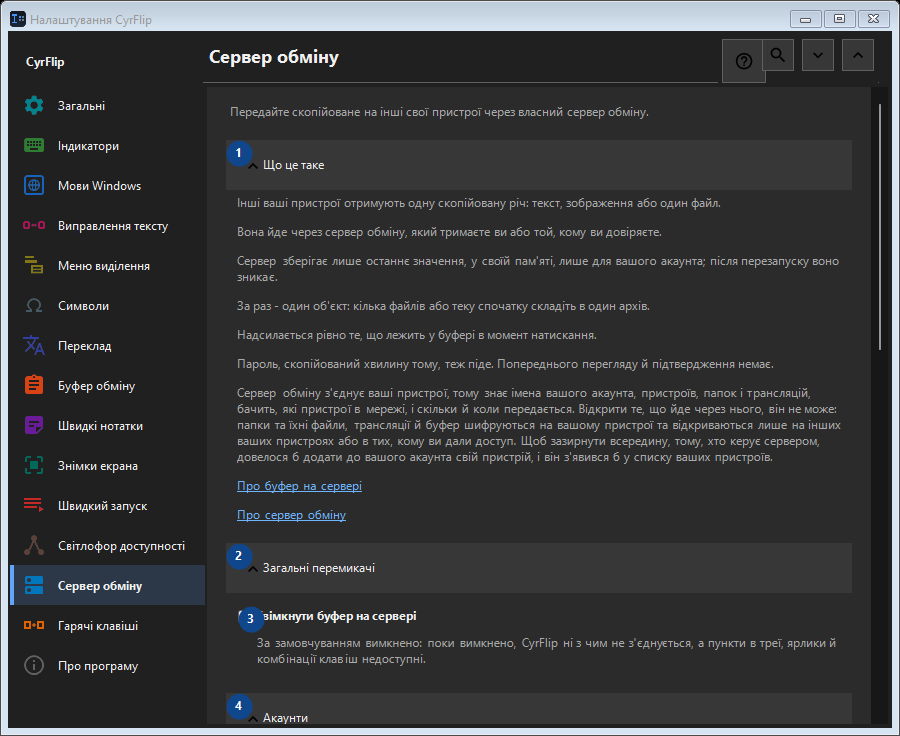
Task: Click the globe icon for Мови Windows
Action: coord(34,186)
